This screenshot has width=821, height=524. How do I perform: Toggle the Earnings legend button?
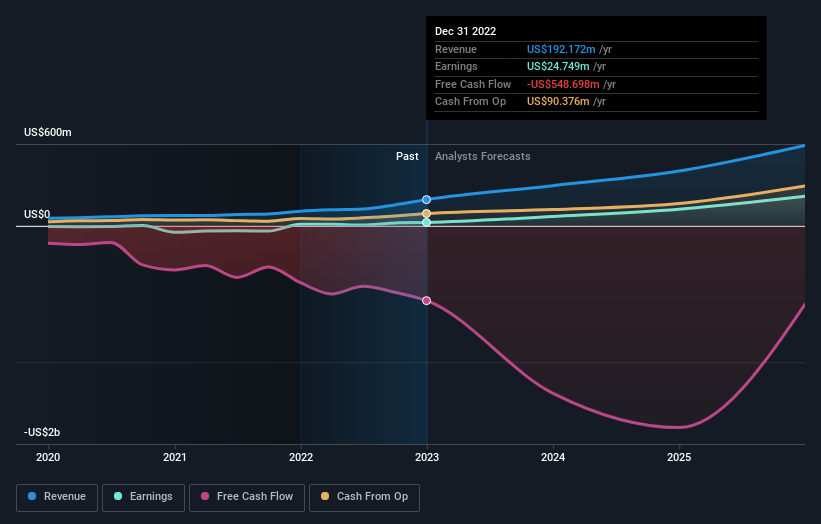[143, 497]
